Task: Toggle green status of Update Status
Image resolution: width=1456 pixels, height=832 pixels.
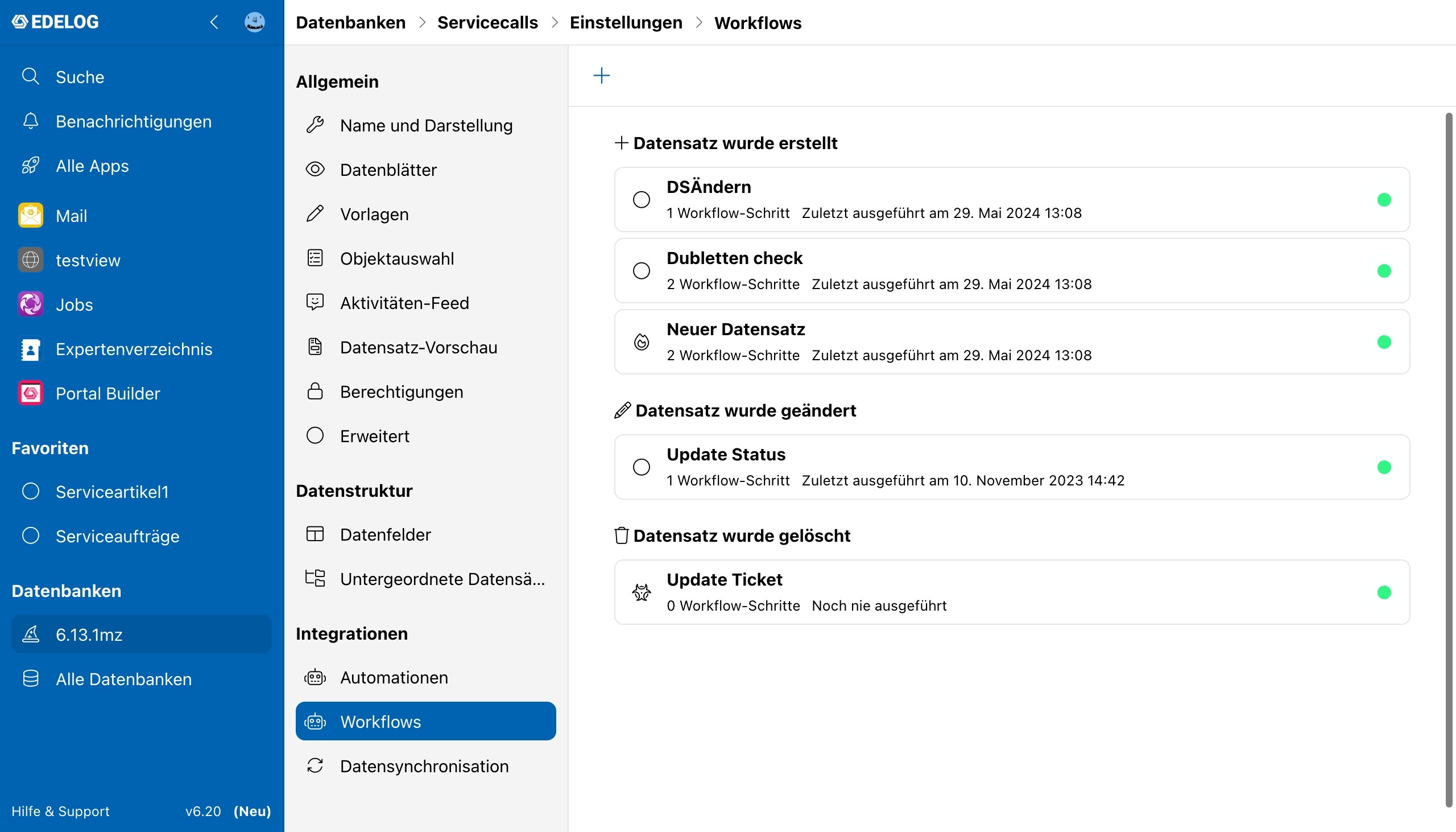Action: pos(1384,467)
